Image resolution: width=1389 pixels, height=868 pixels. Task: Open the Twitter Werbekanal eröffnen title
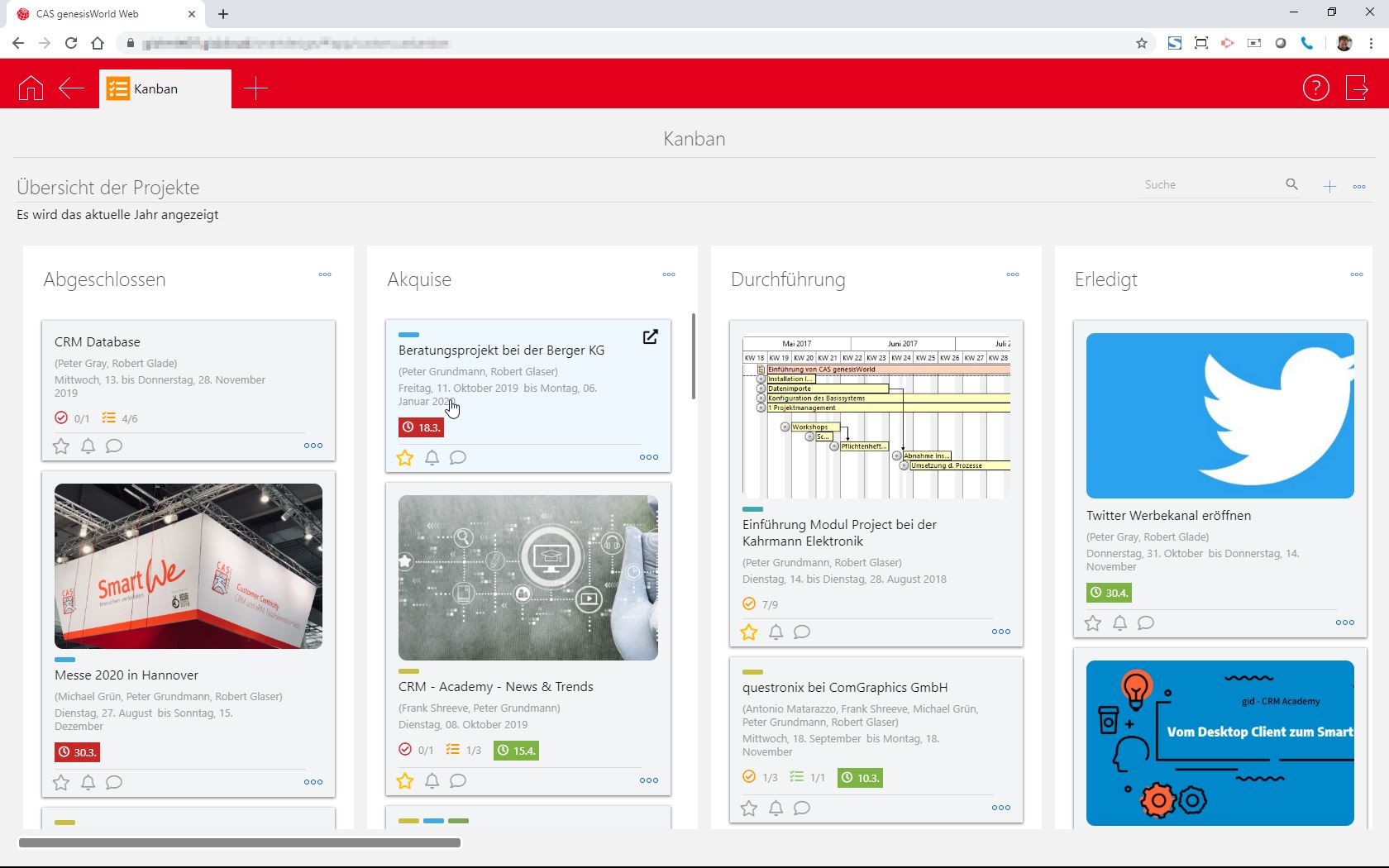pos(1168,515)
